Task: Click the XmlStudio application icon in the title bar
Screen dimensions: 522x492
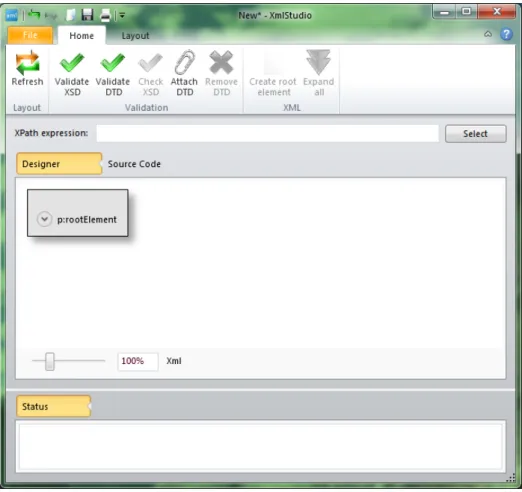Action: coord(12,15)
